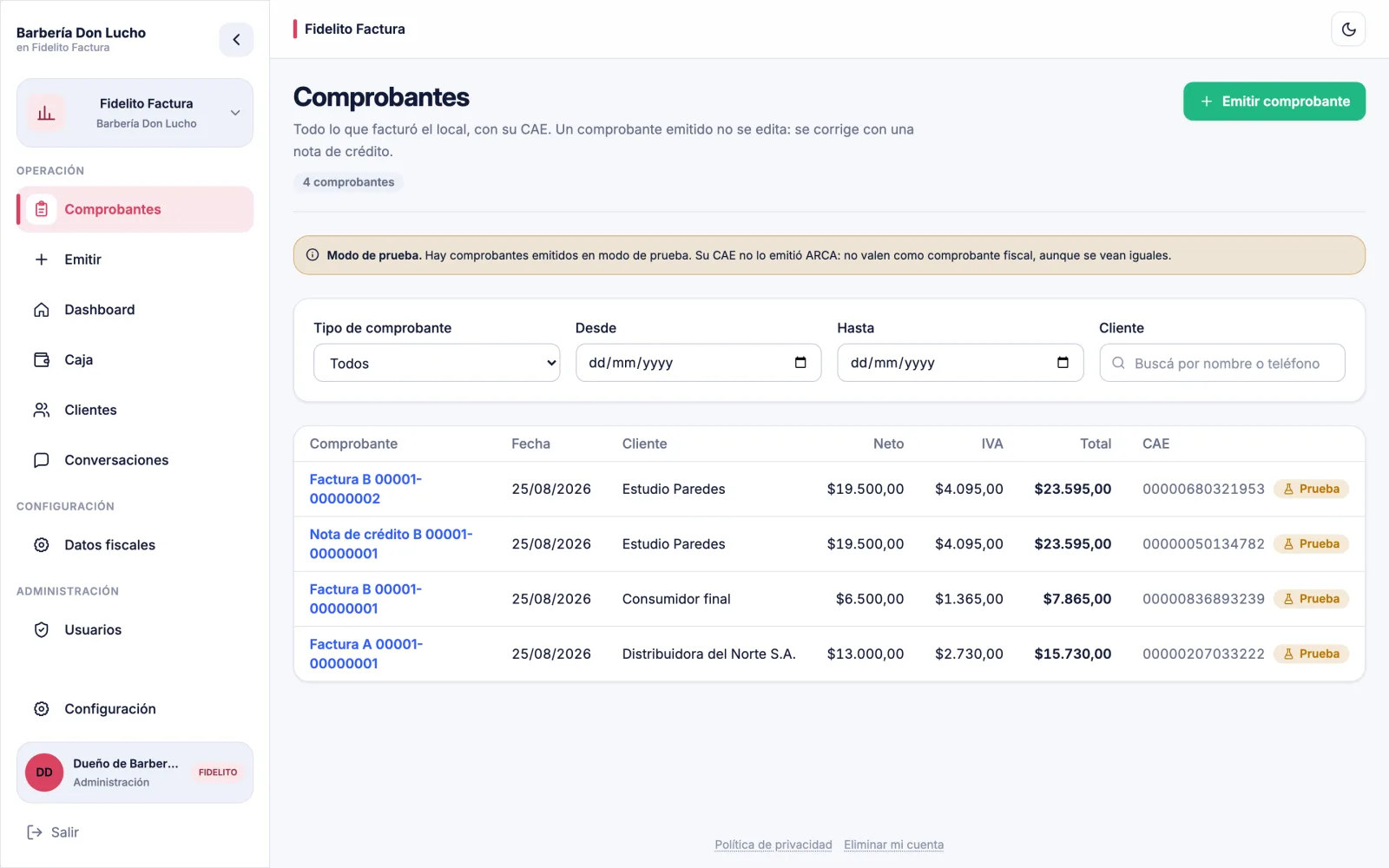
Task: Click the Prueba badge on Distribuidora del Norte row
Action: [x=1311, y=654]
